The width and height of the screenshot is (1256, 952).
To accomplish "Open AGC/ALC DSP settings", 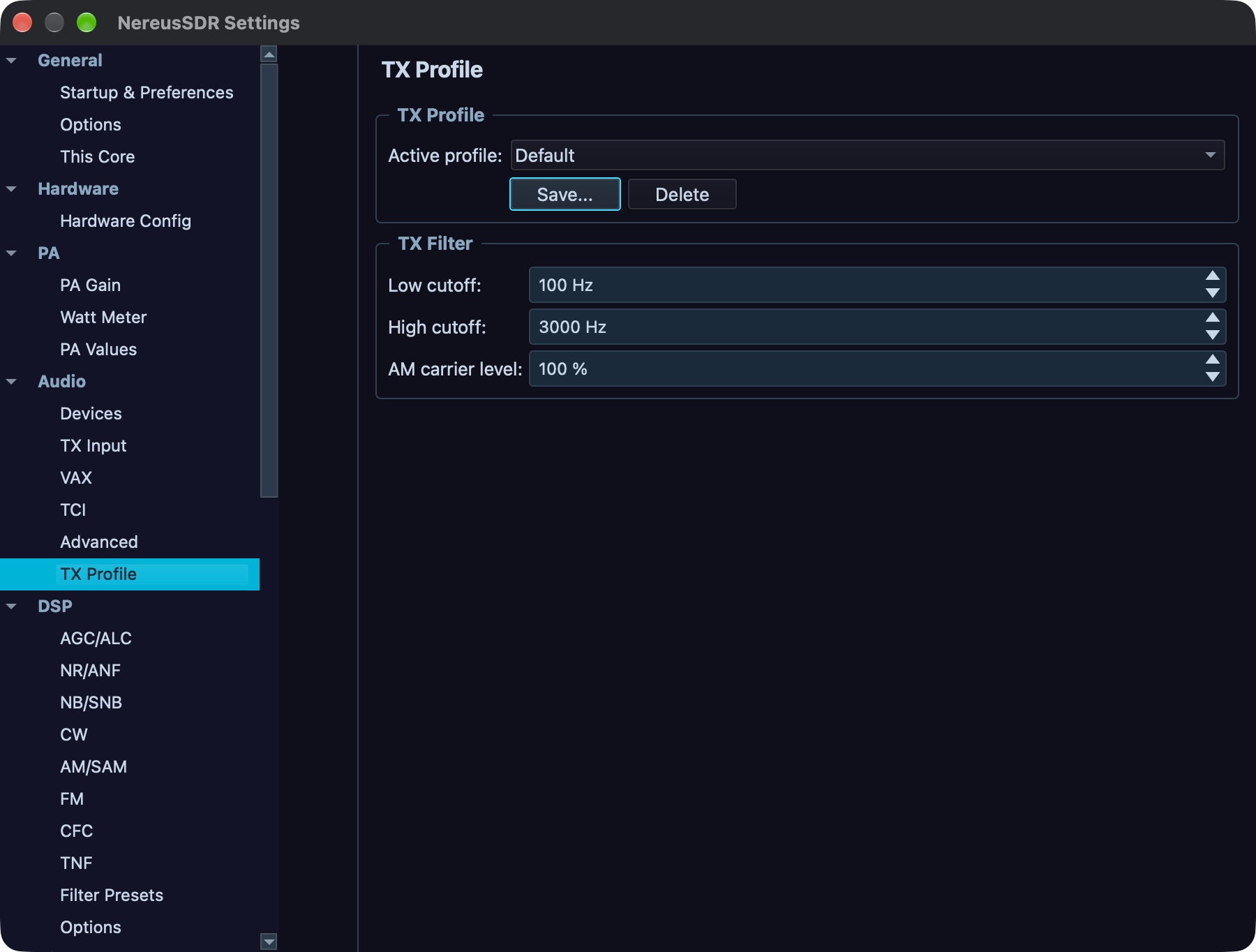I will (x=96, y=639).
